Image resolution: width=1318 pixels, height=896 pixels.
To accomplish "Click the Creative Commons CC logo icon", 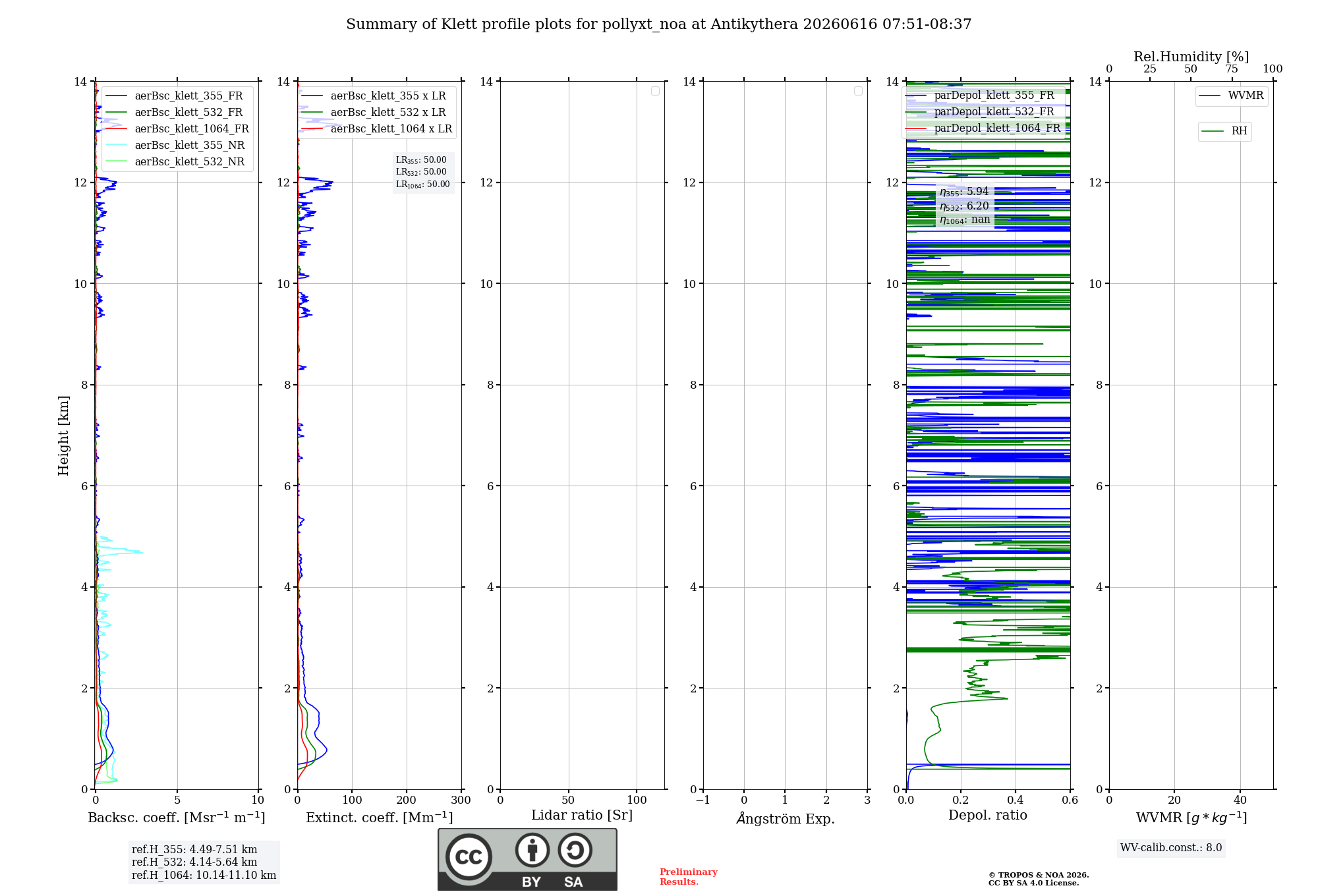I will pos(469,857).
